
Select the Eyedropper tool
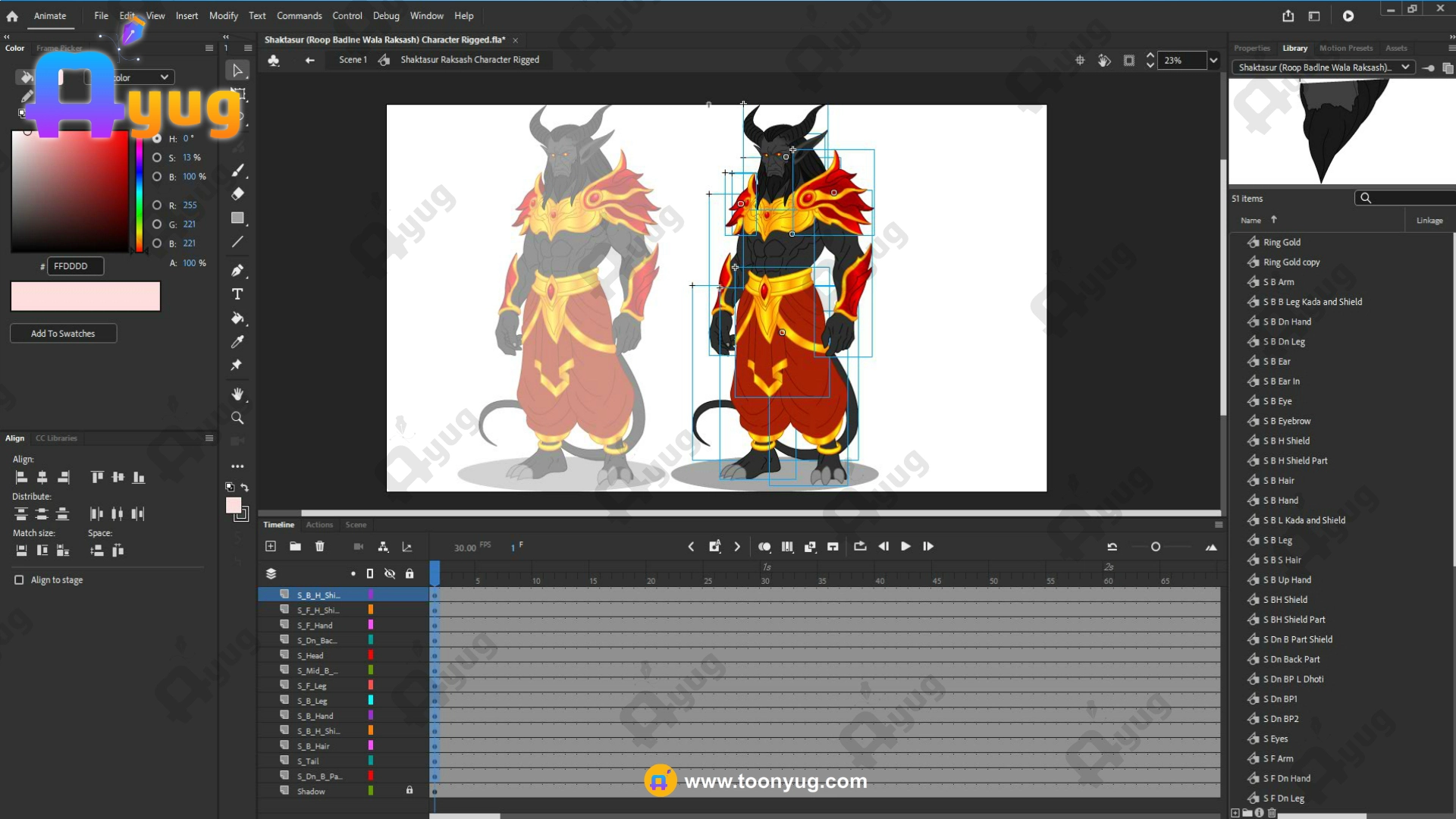tap(237, 342)
